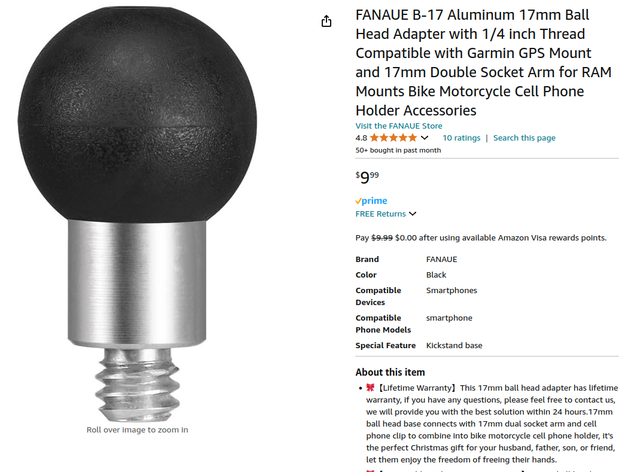Click the Prime logo badge
Image resolution: width=628 pixels, height=472 pixels.
[x=371, y=201]
